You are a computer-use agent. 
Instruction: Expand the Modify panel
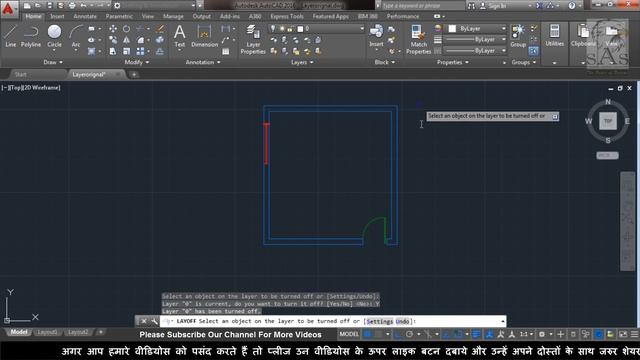click(137, 62)
